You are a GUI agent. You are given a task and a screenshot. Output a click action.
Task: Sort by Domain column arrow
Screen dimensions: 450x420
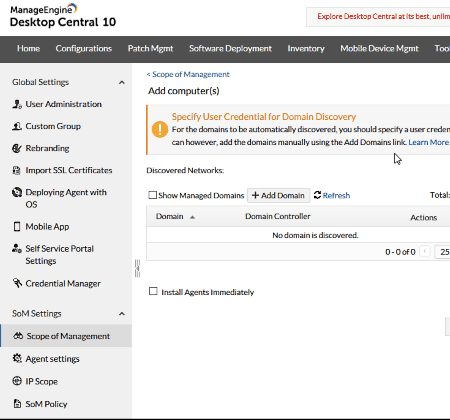coord(192,217)
